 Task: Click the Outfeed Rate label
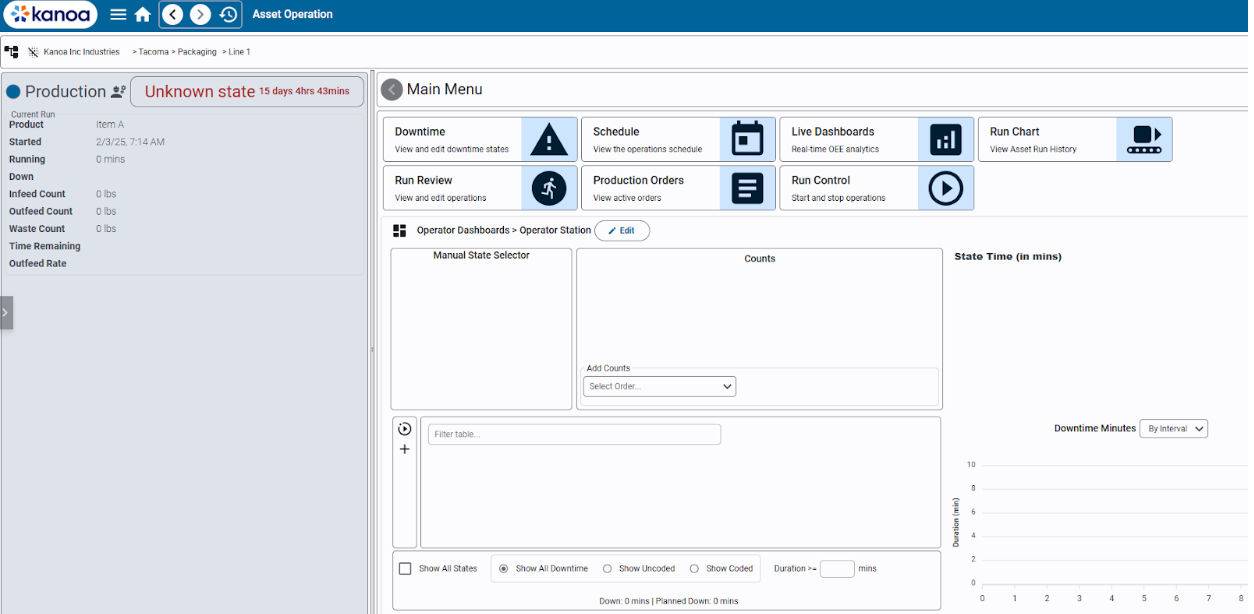click(38, 263)
